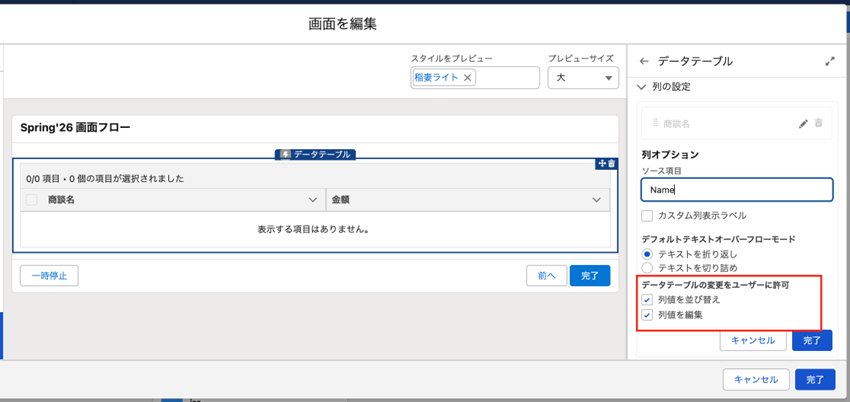Delete the 商談名 column with trash icon

[x=818, y=124]
